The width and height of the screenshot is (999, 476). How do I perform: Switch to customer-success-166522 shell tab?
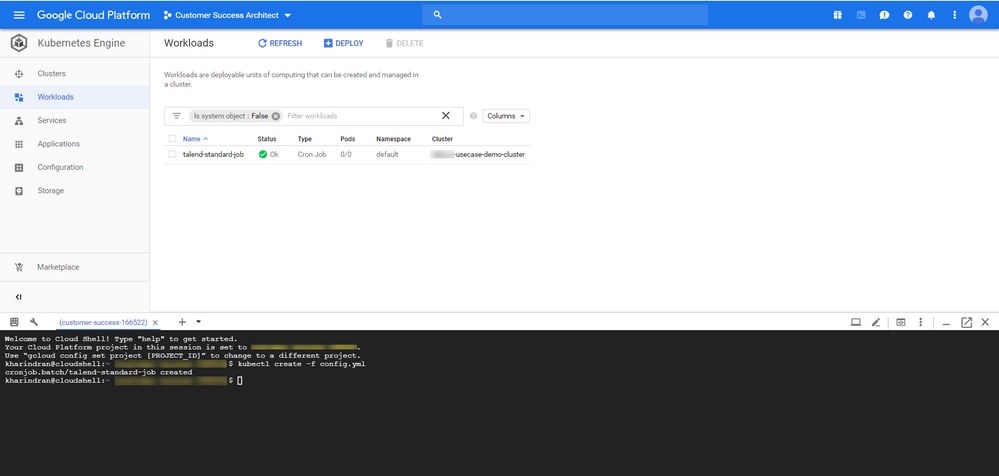[x=102, y=322]
